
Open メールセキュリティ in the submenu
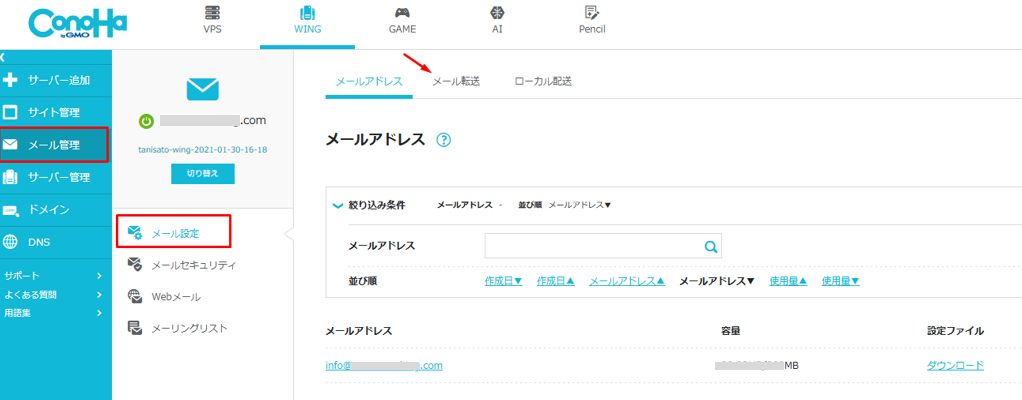193,265
